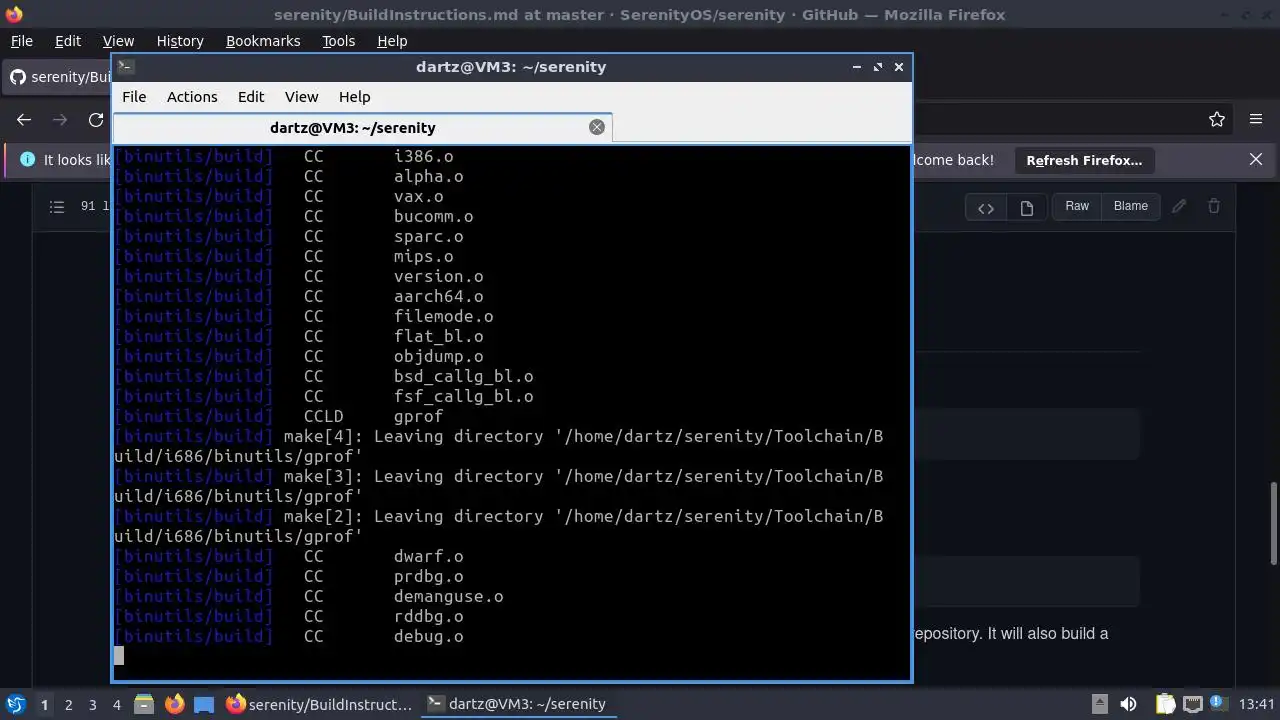Screen dimensions: 1280x720
Task: Click the GitHub delete trash icon
Action: (1214, 206)
